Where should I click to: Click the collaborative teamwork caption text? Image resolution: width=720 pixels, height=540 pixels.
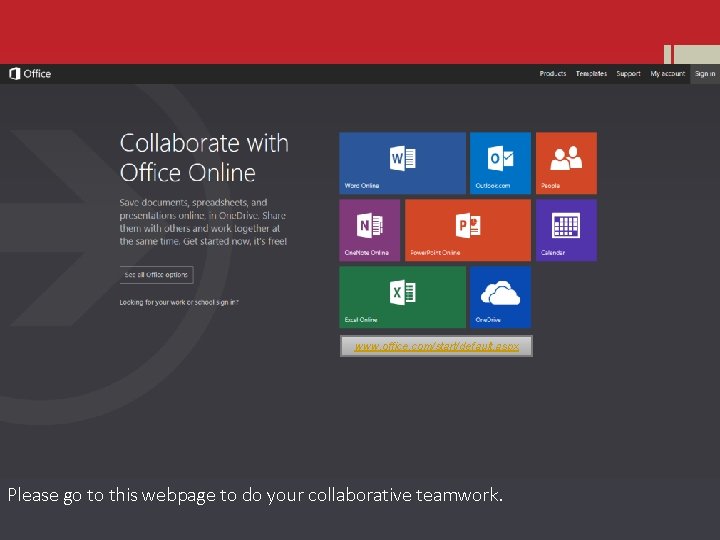[255, 495]
